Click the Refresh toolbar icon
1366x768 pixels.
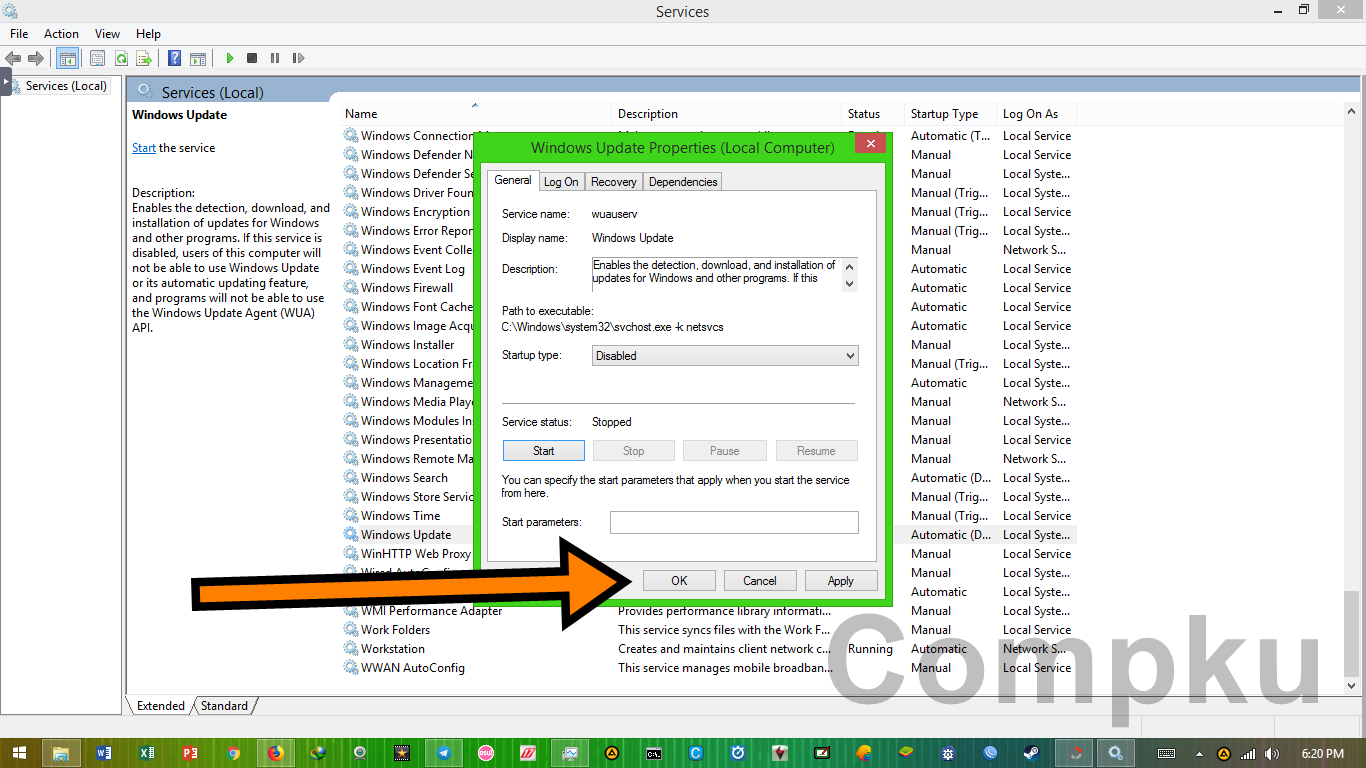coord(121,59)
